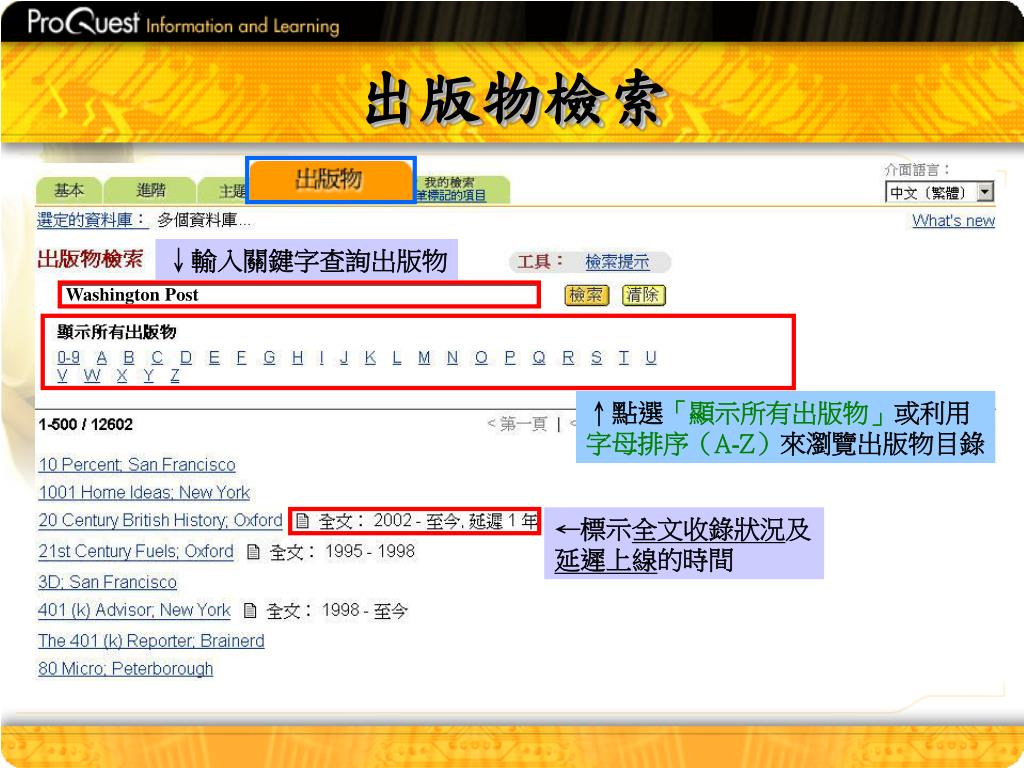Browse publications under letter D
This screenshot has width=1024, height=768.
point(186,357)
